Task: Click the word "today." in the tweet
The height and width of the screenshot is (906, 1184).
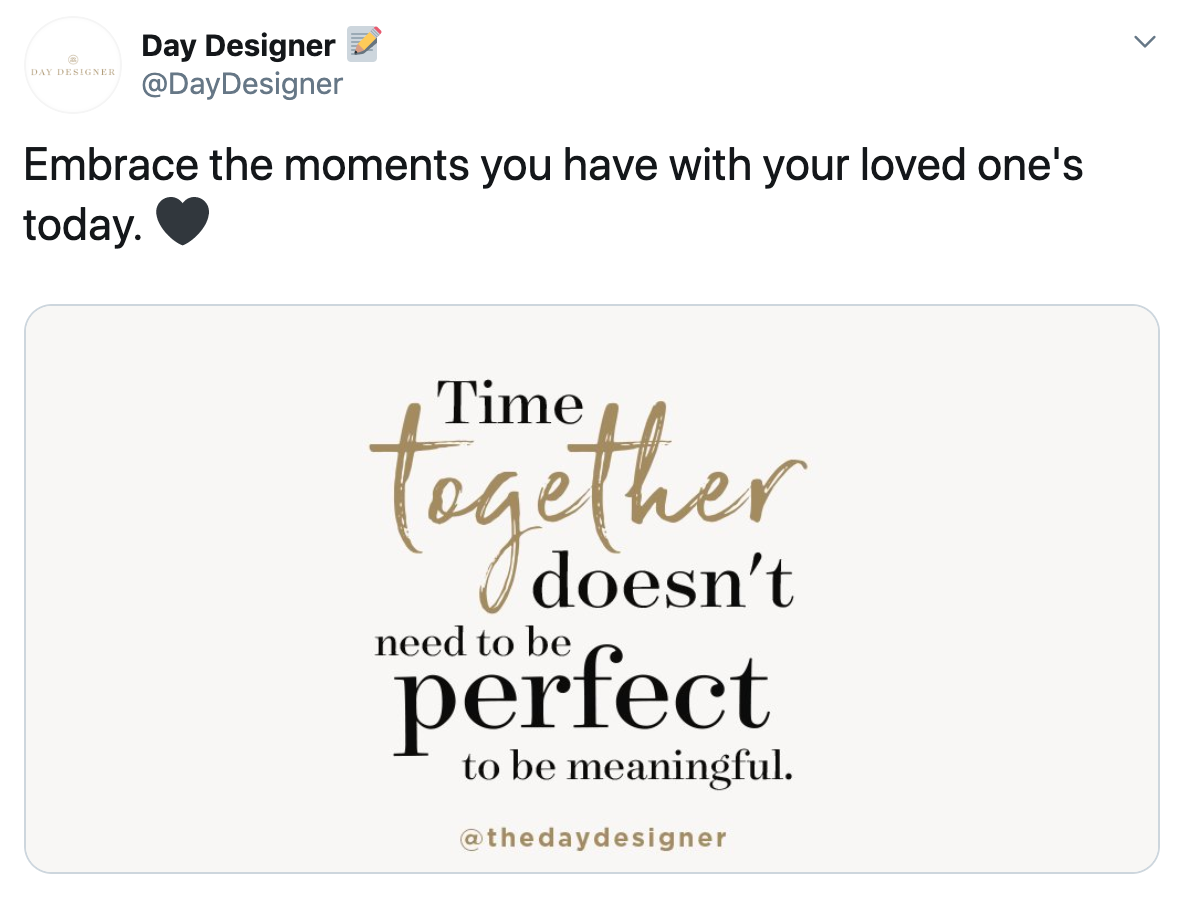Action: (x=83, y=223)
